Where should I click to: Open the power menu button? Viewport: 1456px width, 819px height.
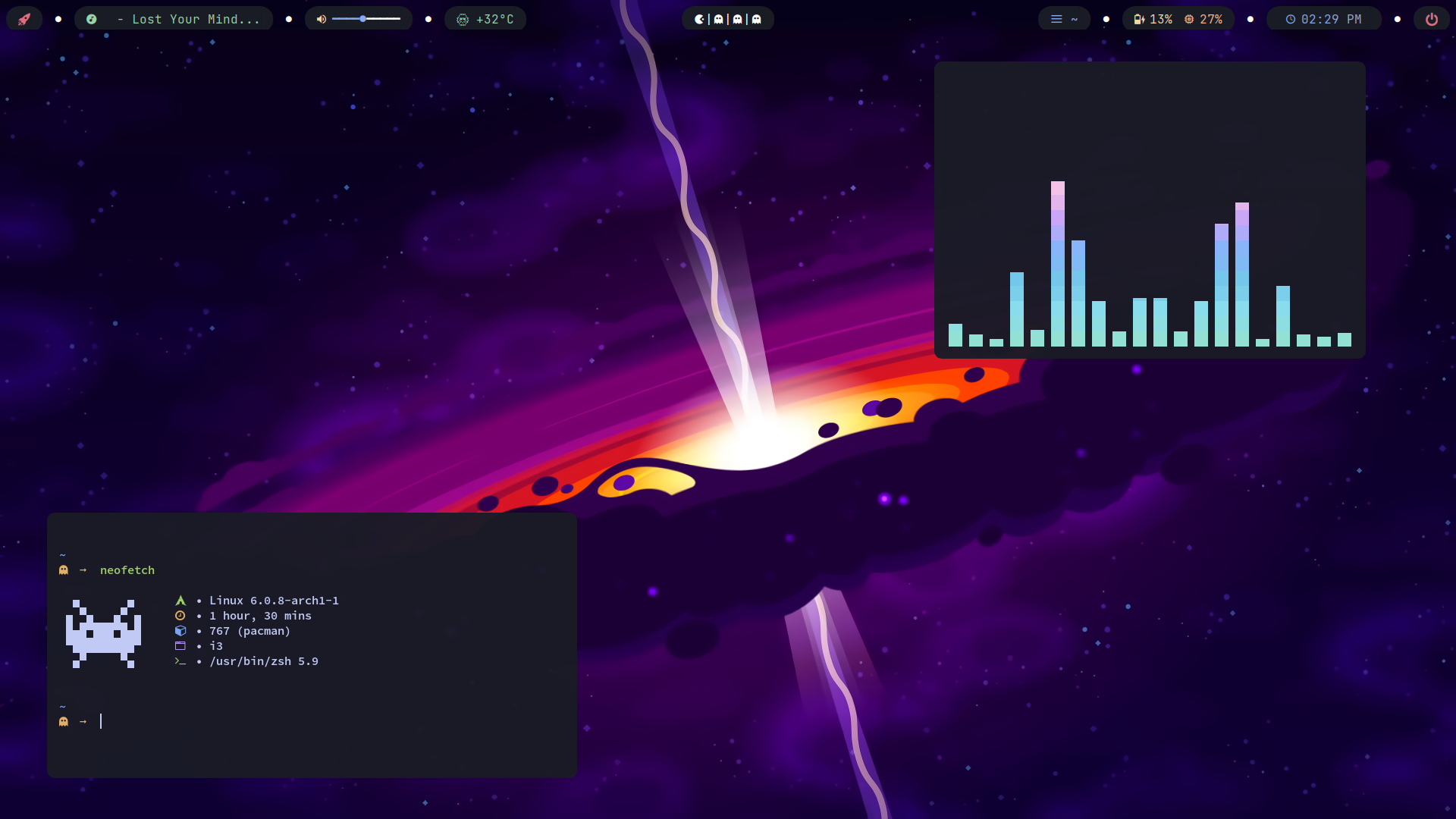click(x=1431, y=19)
